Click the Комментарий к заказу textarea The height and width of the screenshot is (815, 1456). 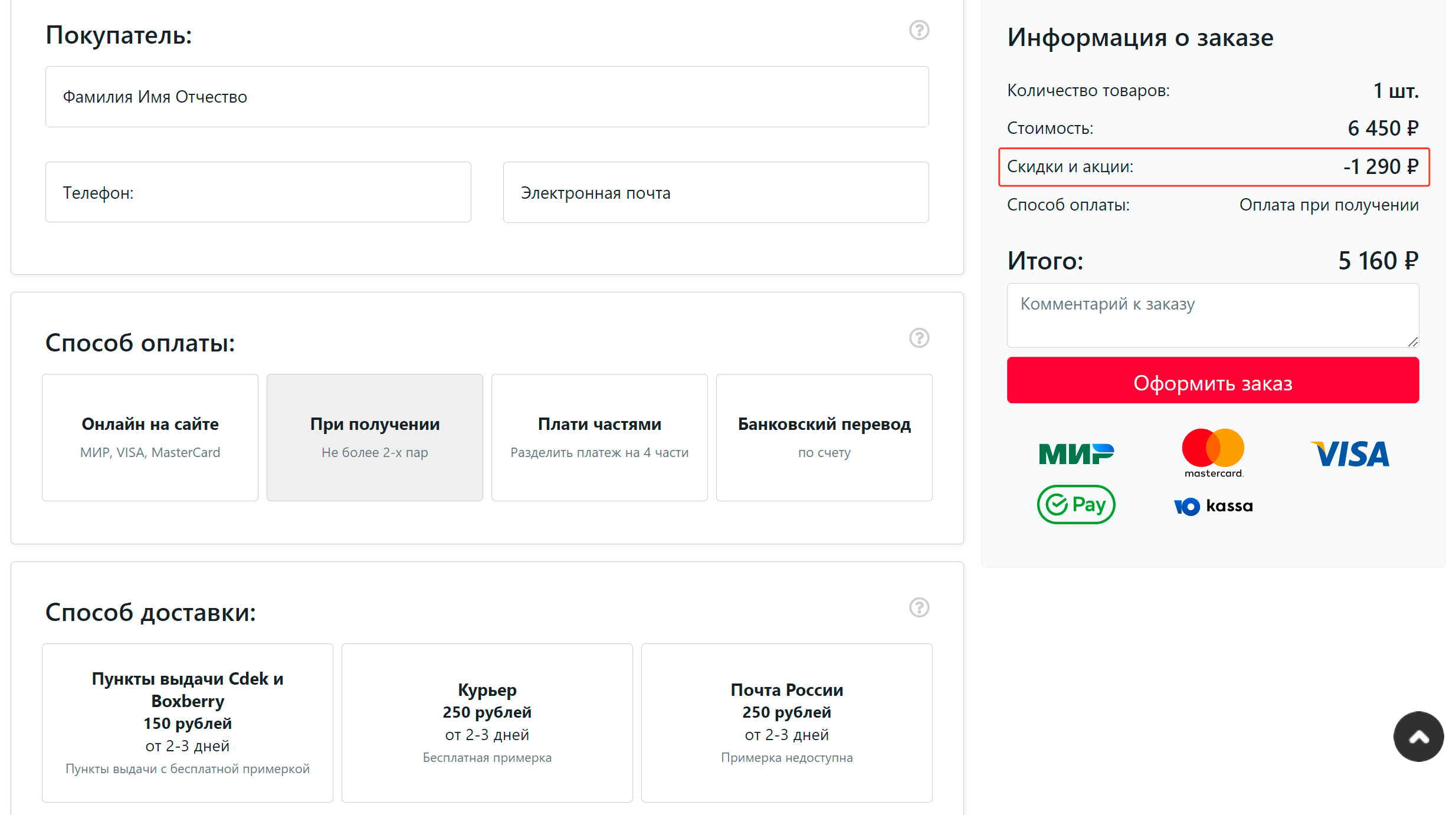1213,316
